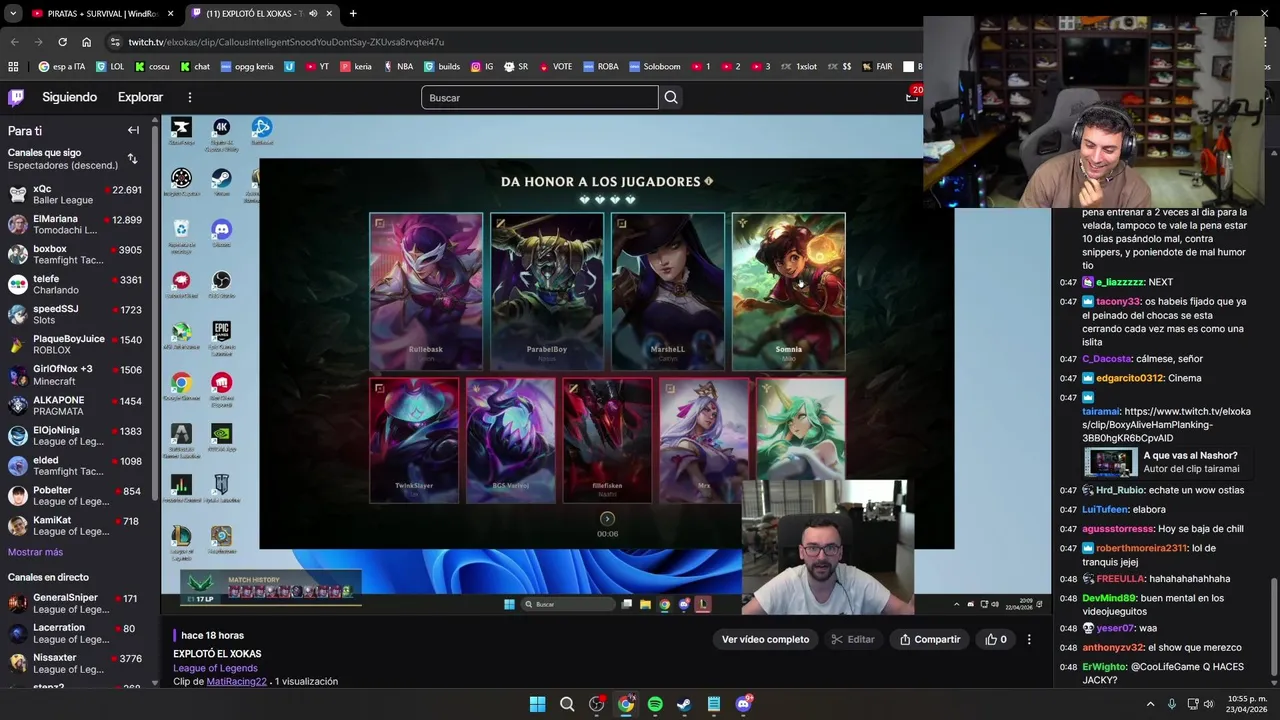
Task: Open Windows taskbar search
Action: tap(567, 704)
